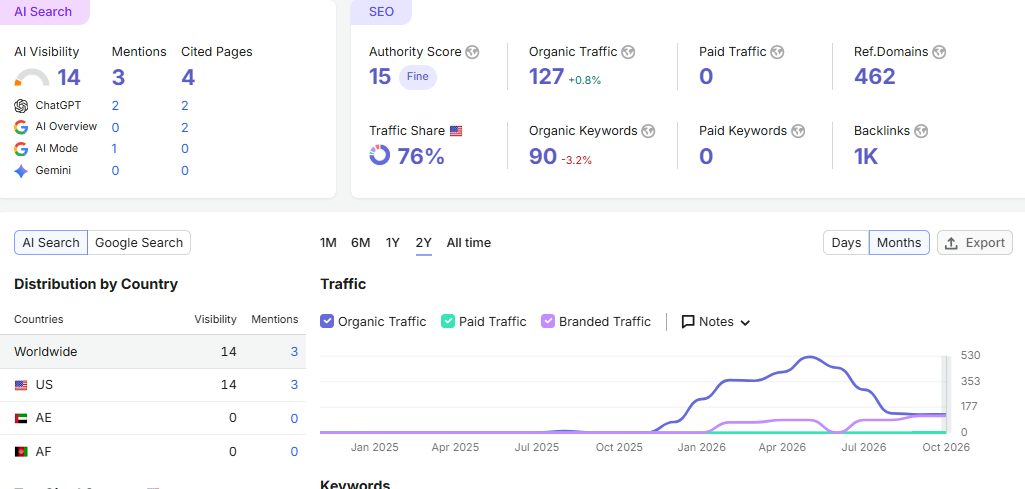The height and width of the screenshot is (489, 1025).
Task: Click the globe icon beside Authority Score
Action: click(x=472, y=52)
